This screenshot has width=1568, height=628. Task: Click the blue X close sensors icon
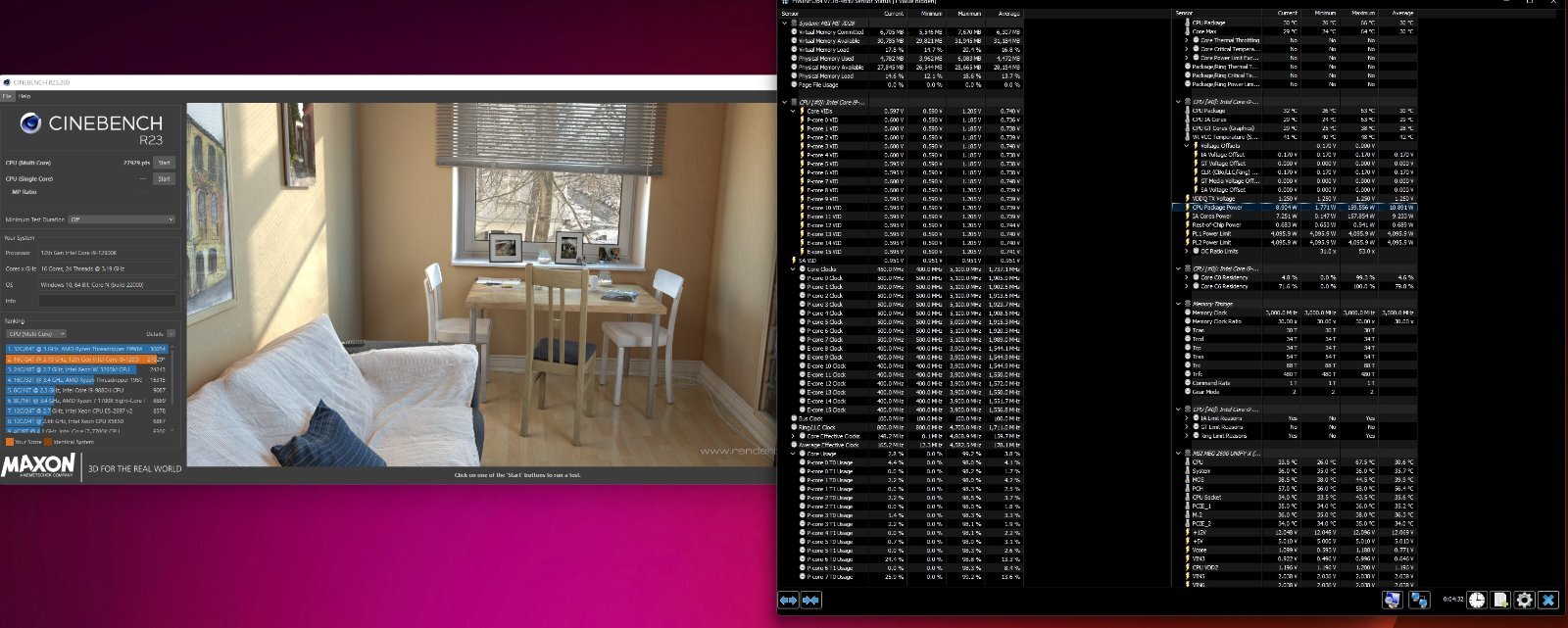pos(1548,600)
